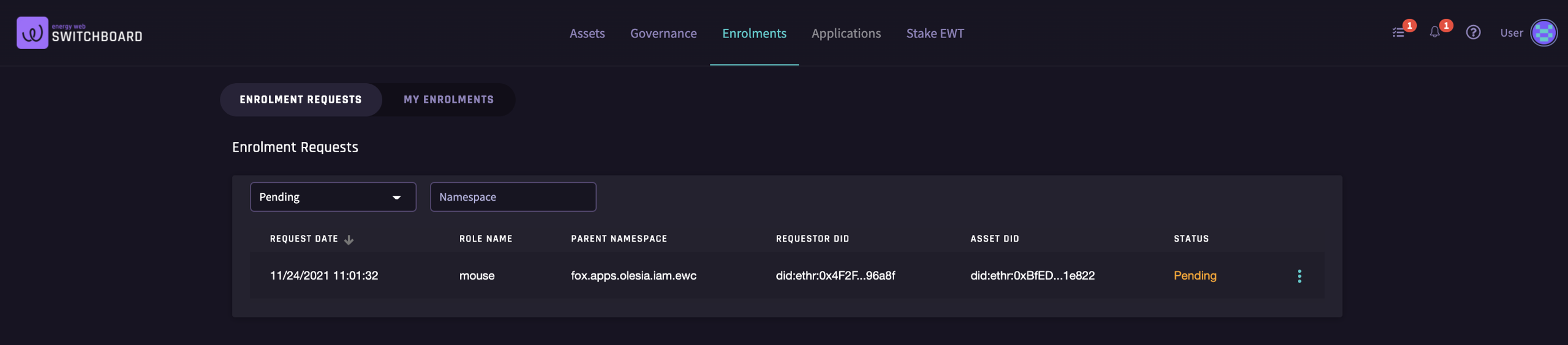Switch to the Applications tab
The width and height of the screenshot is (1568, 345).
click(846, 34)
